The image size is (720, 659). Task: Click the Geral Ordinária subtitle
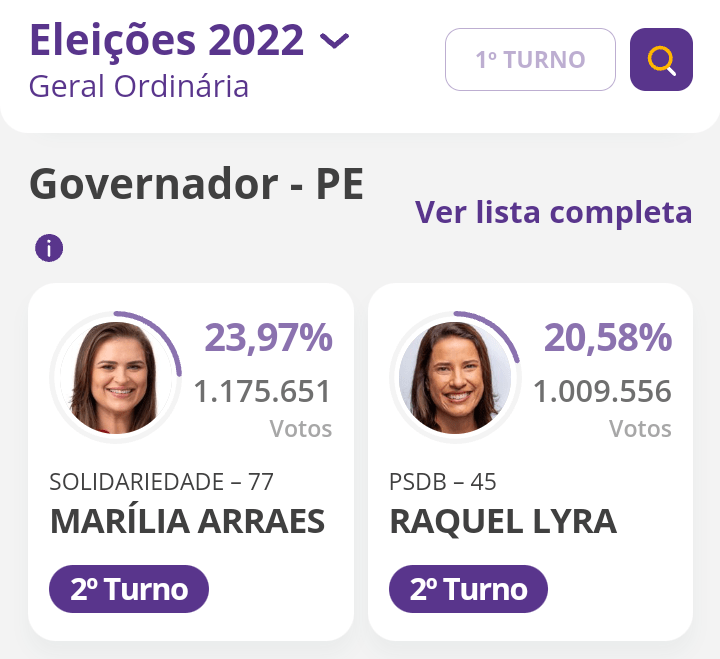139,86
